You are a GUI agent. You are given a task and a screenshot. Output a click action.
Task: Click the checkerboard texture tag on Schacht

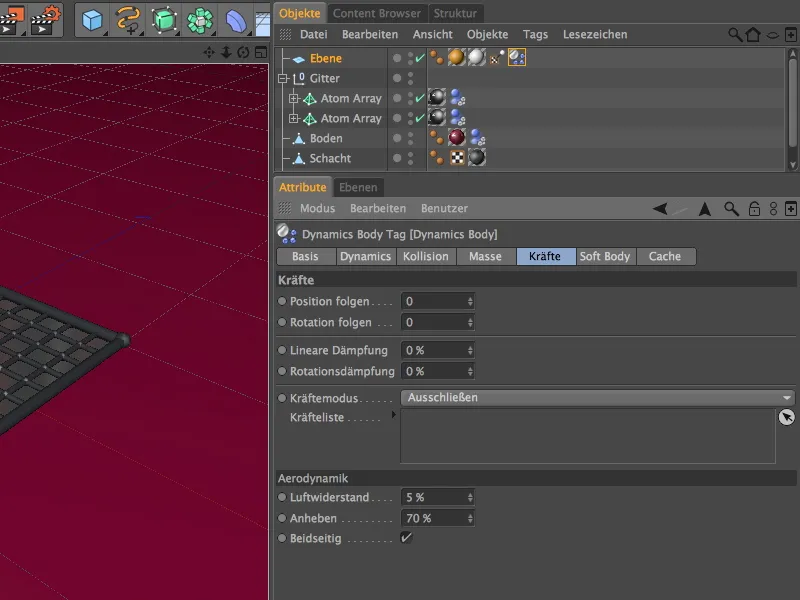pos(457,158)
